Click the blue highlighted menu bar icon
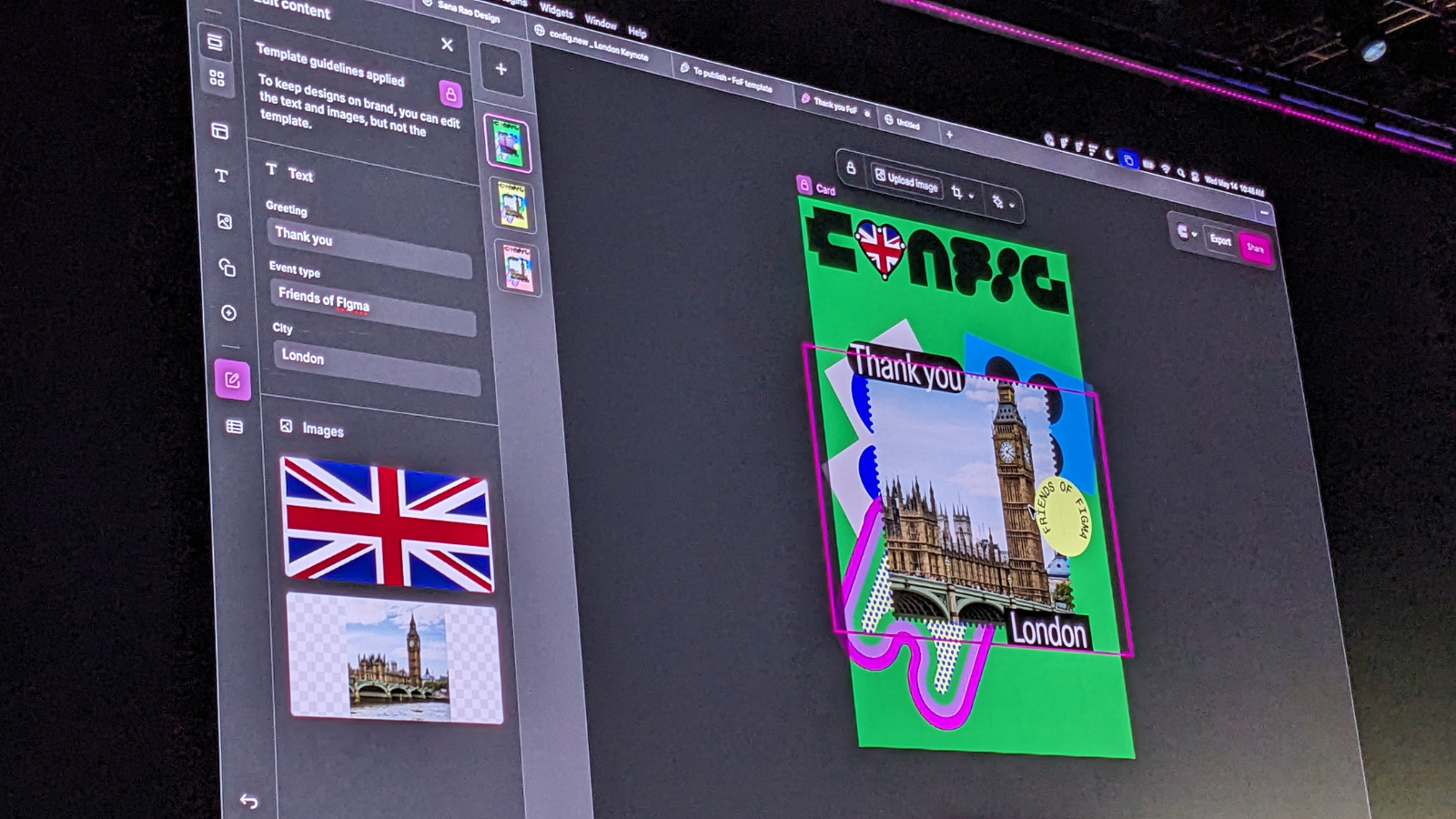The image size is (1456, 819). [x=1128, y=160]
